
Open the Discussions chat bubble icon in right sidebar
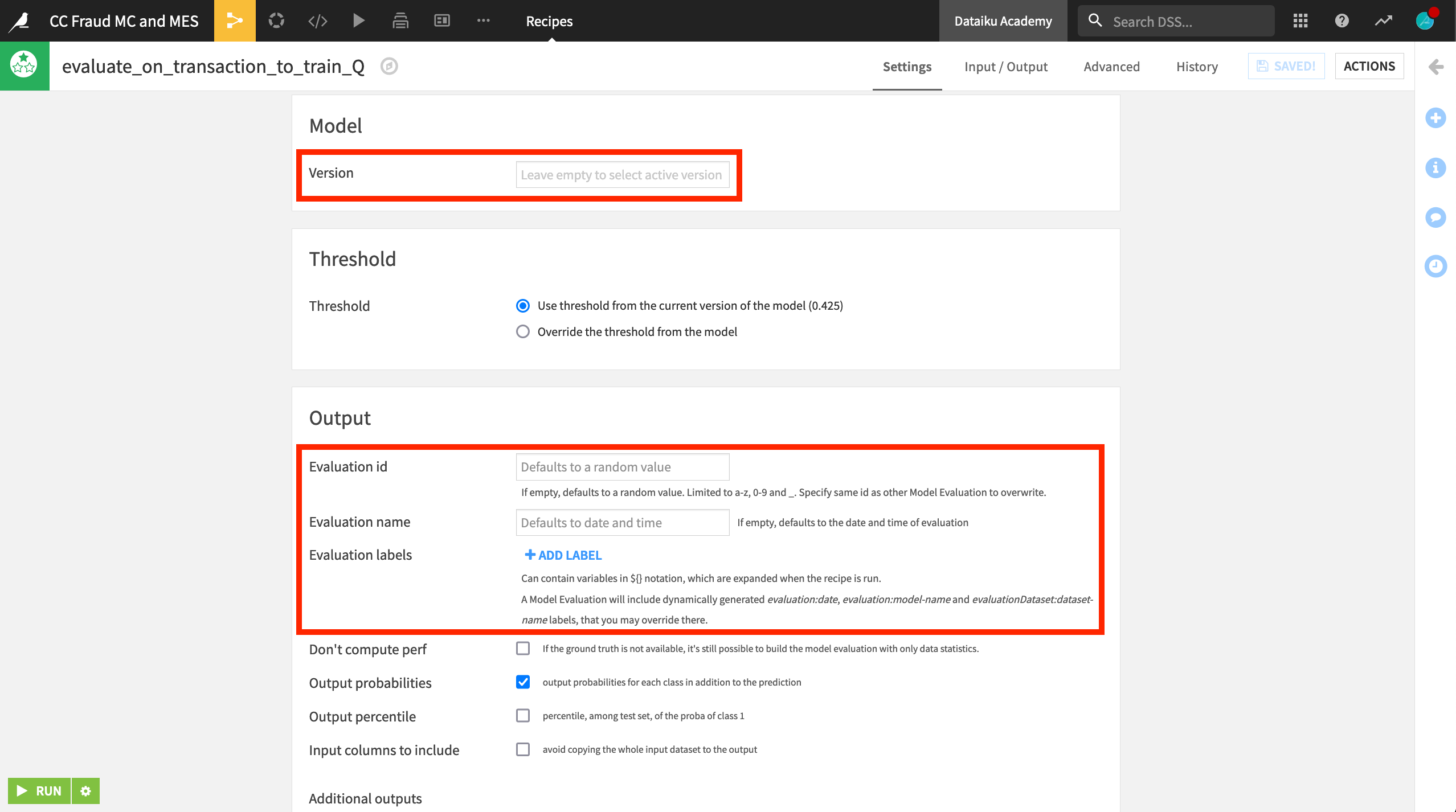[x=1435, y=217]
